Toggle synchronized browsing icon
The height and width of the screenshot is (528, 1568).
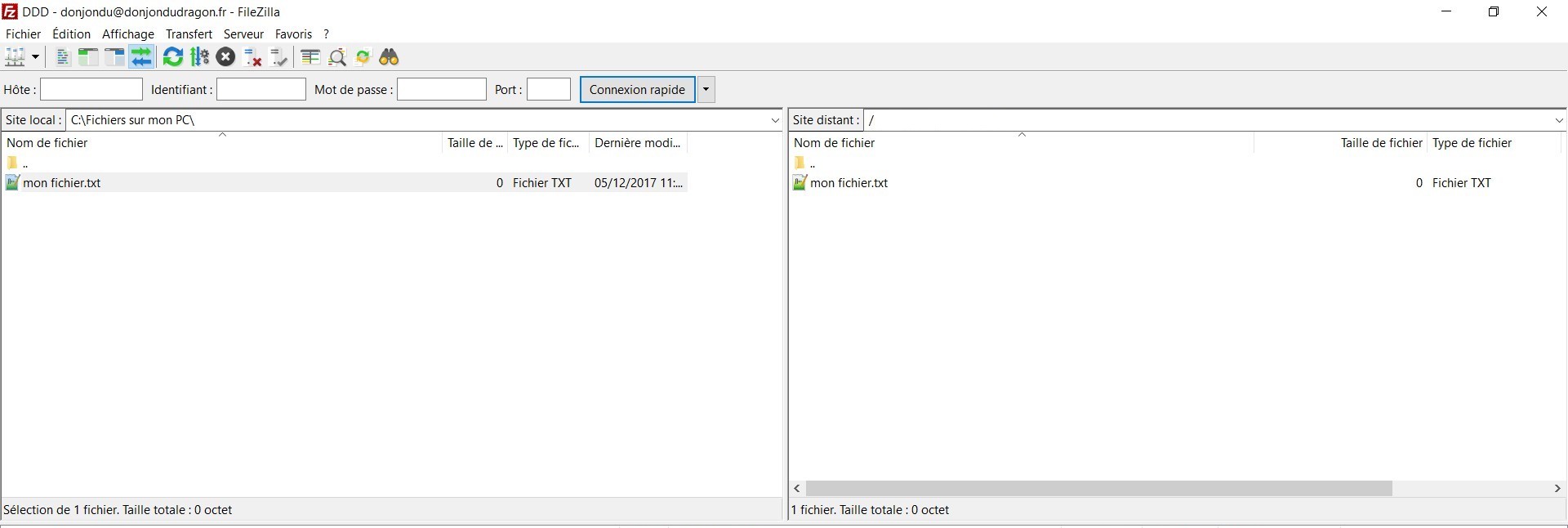pyautogui.click(x=363, y=57)
